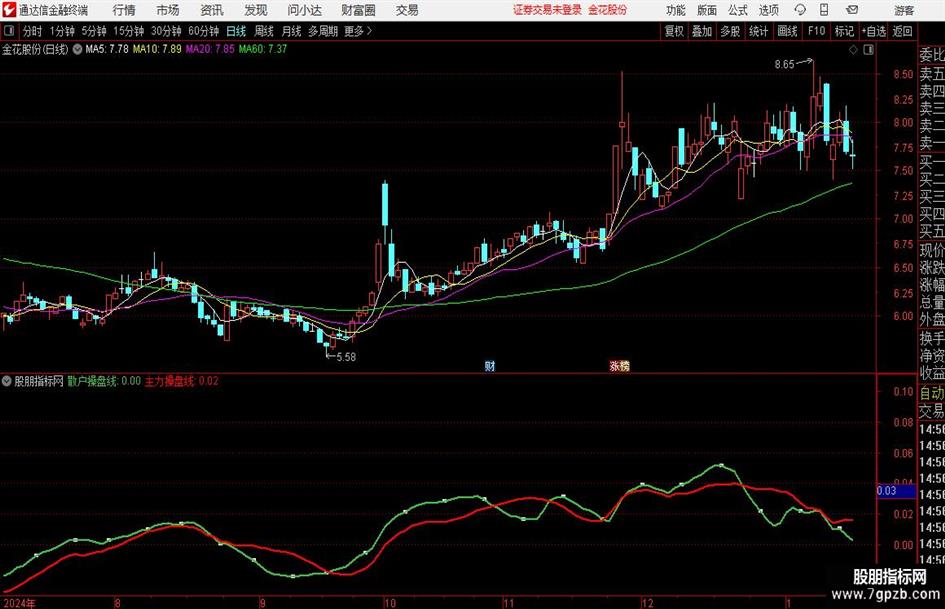Image resolution: width=945 pixels, height=609 pixels.
Task: Open F10 company info
Action: click(x=816, y=31)
